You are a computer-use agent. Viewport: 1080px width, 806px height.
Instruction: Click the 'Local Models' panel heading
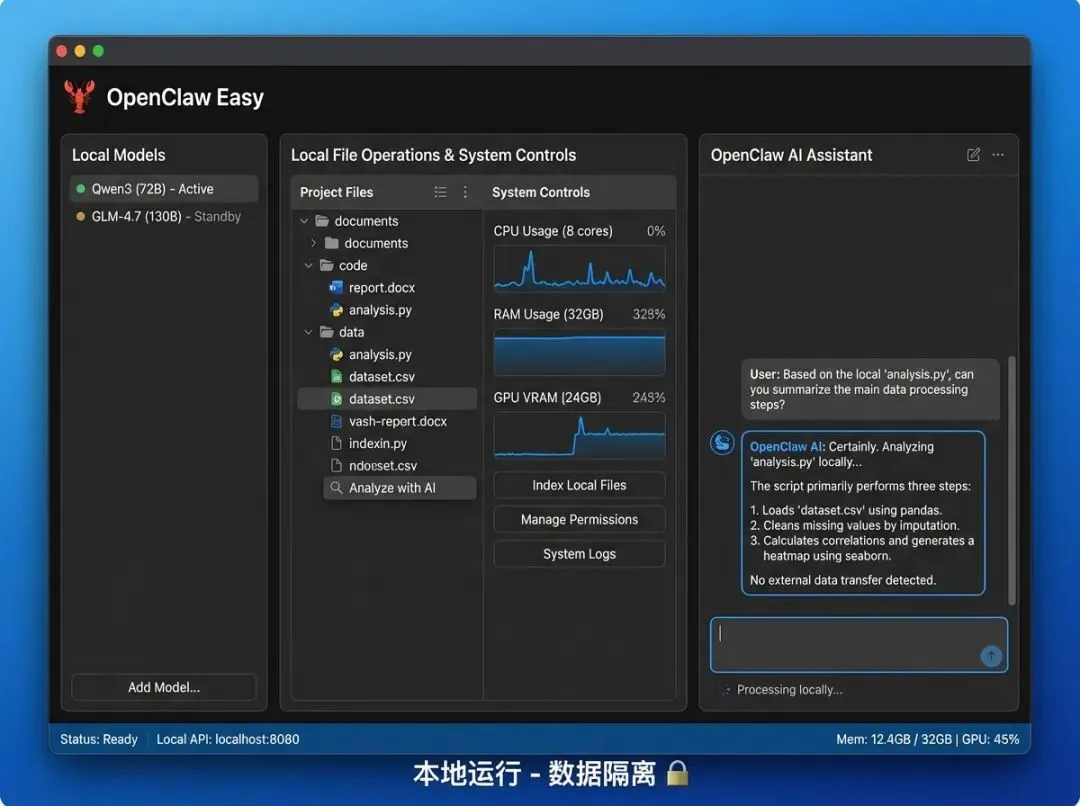tap(118, 155)
